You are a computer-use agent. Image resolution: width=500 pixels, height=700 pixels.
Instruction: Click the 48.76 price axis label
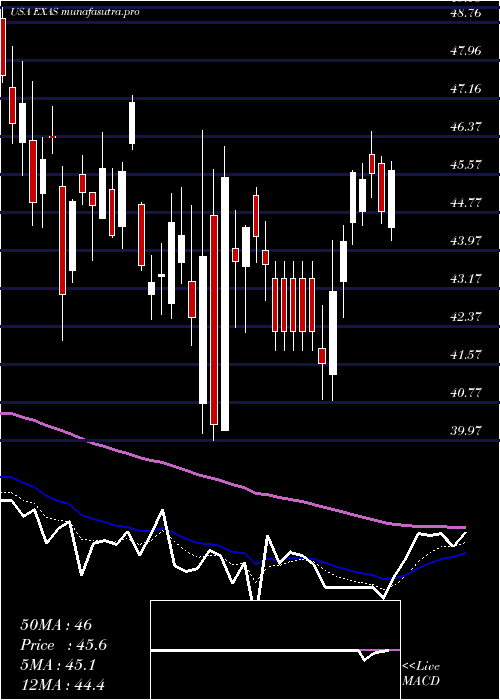pyautogui.click(x=467, y=13)
